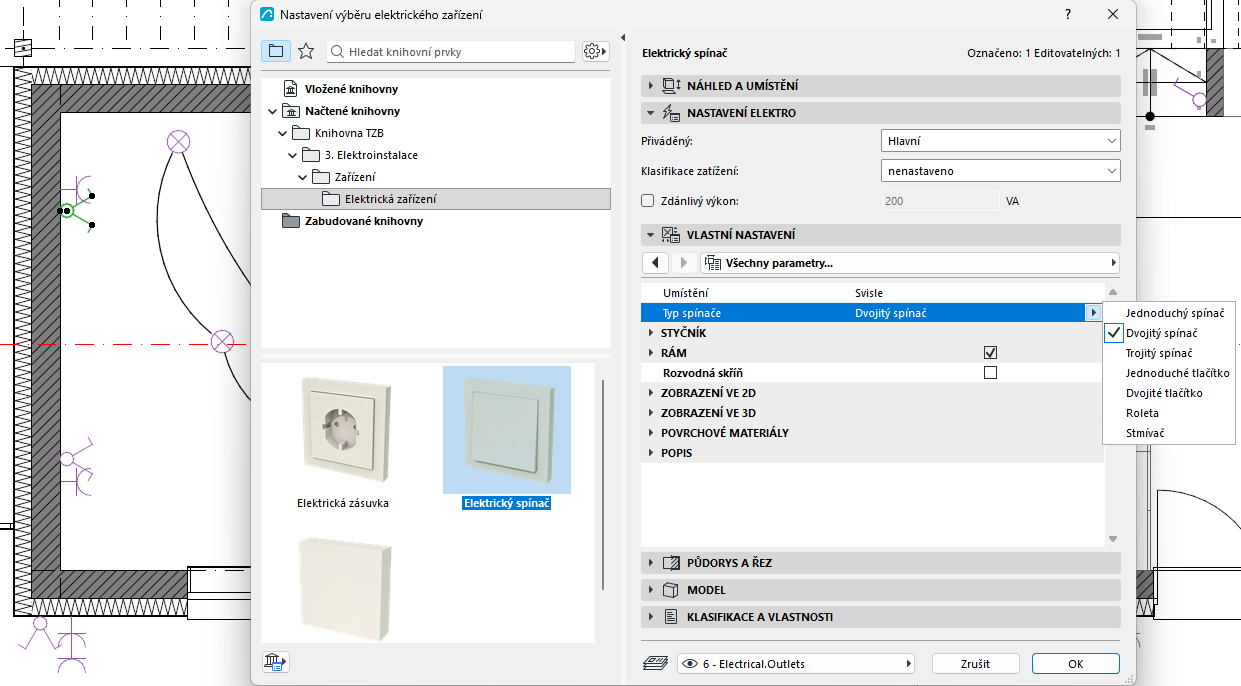Choose Trojitý spínač from the type menu
This screenshot has height=686, width=1241.
coord(1158,353)
